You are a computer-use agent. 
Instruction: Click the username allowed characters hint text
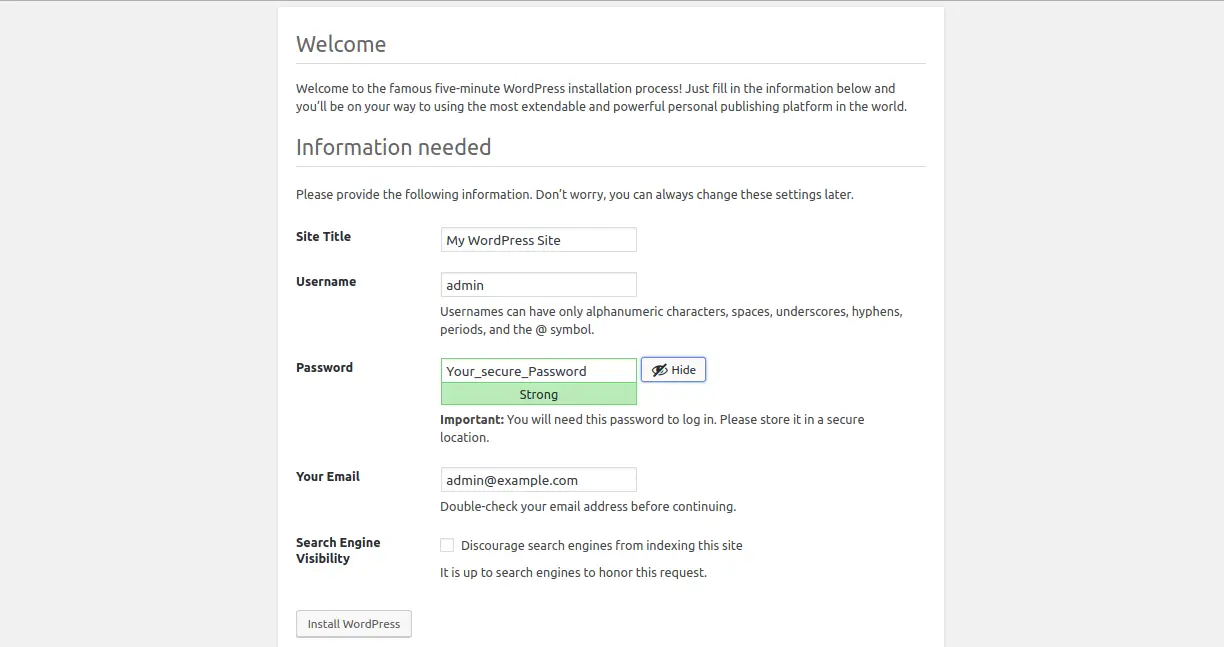point(671,320)
